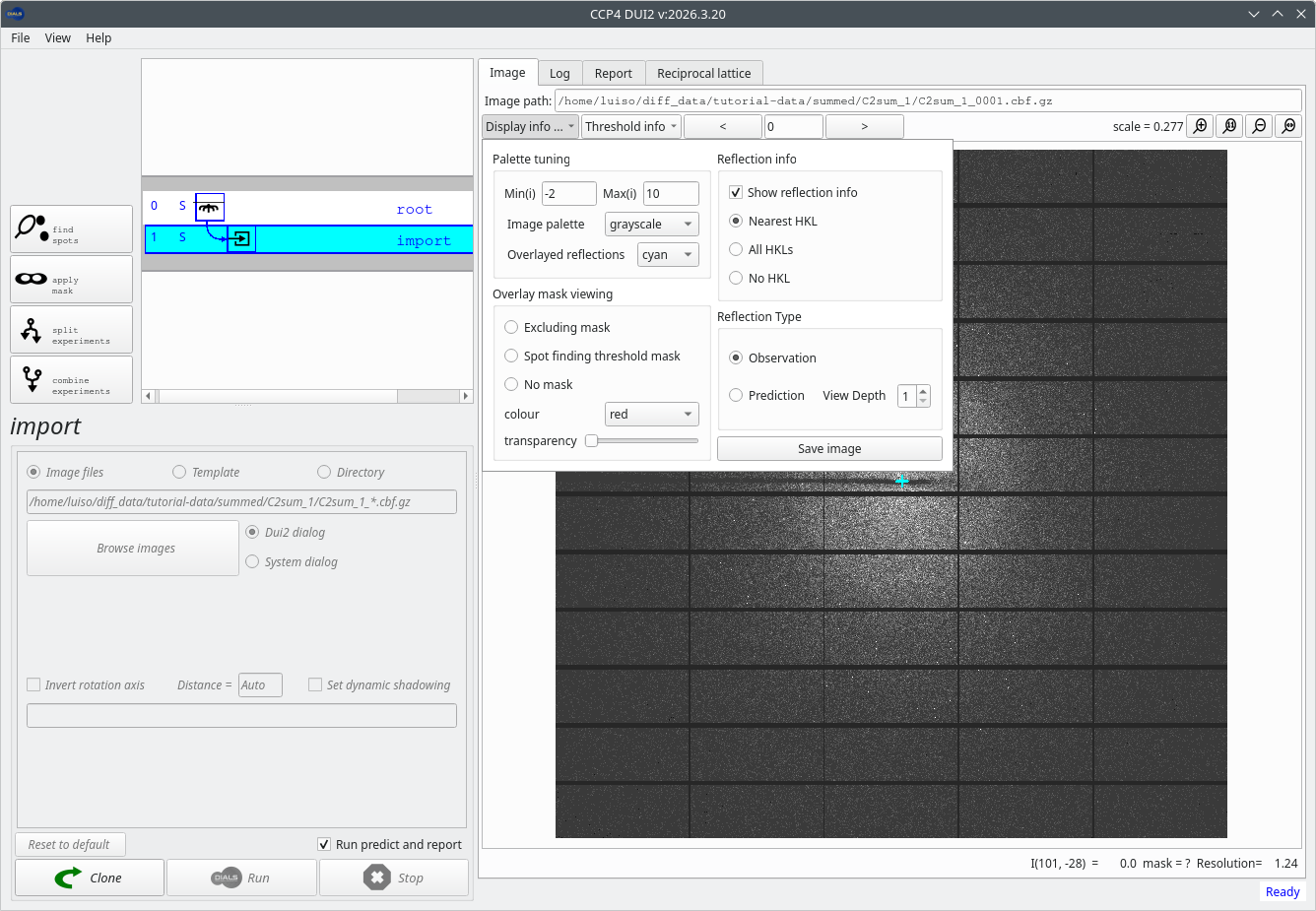Click the Clone button with green arrow
Image resolution: width=1316 pixels, height=911 pixels.
coord(90,878)
